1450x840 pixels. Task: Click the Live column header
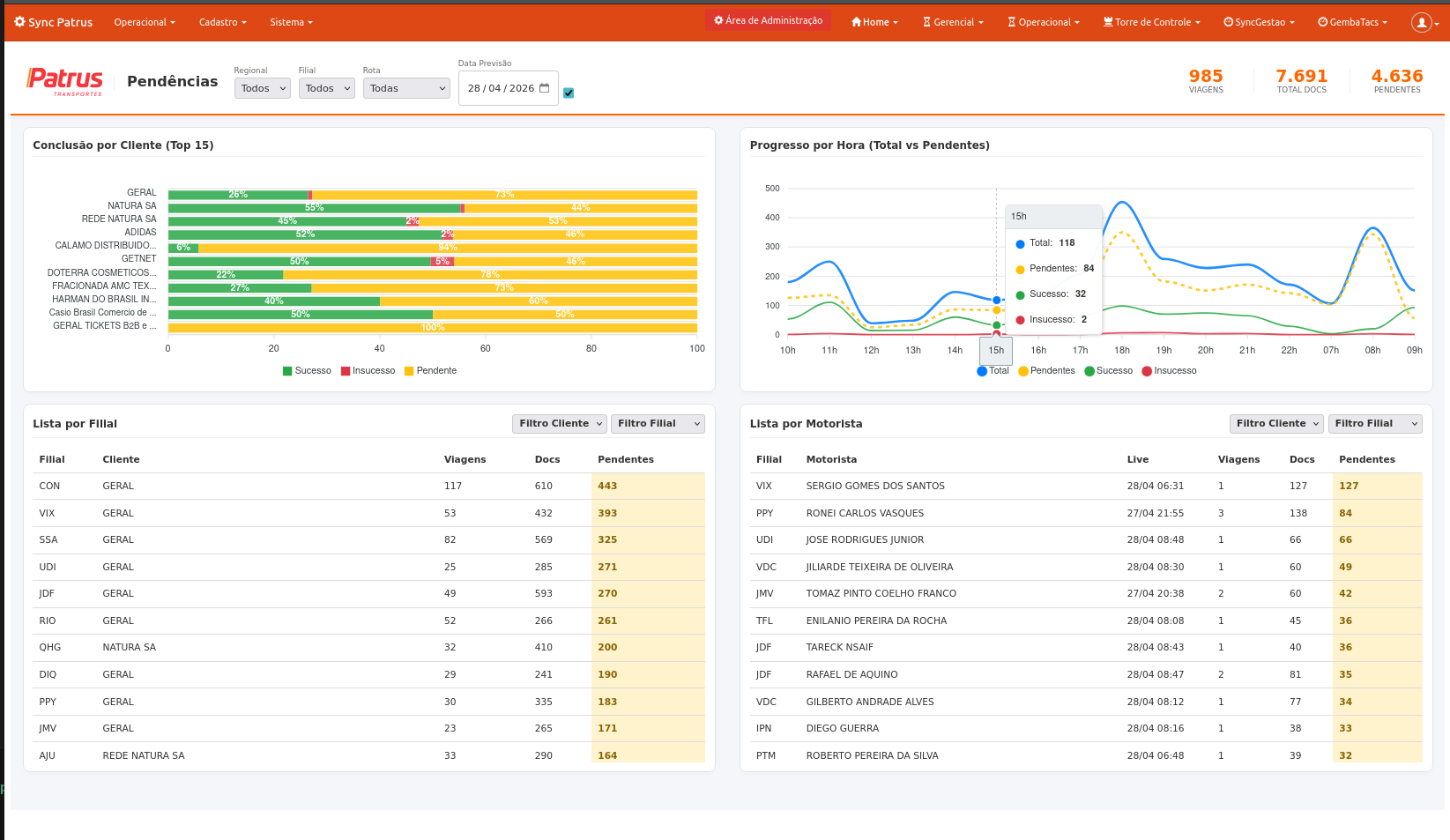coord(1138,460)
